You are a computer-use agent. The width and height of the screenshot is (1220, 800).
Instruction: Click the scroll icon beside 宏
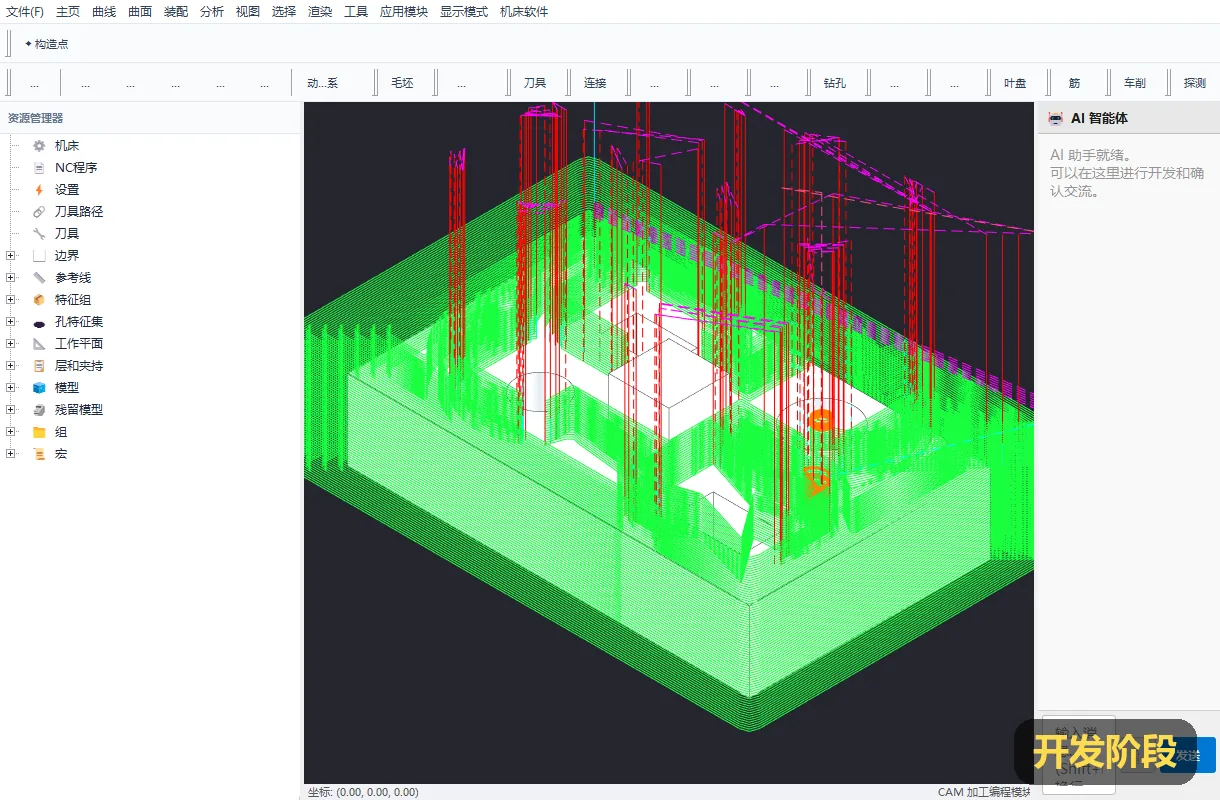(39, 454)
